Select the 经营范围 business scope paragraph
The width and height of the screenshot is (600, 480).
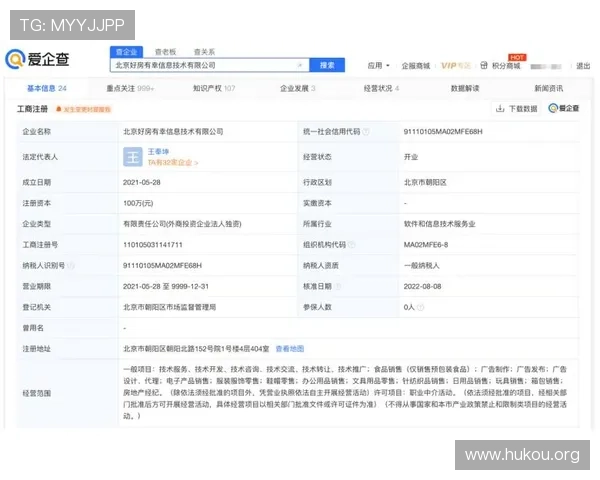pos(345,392)
